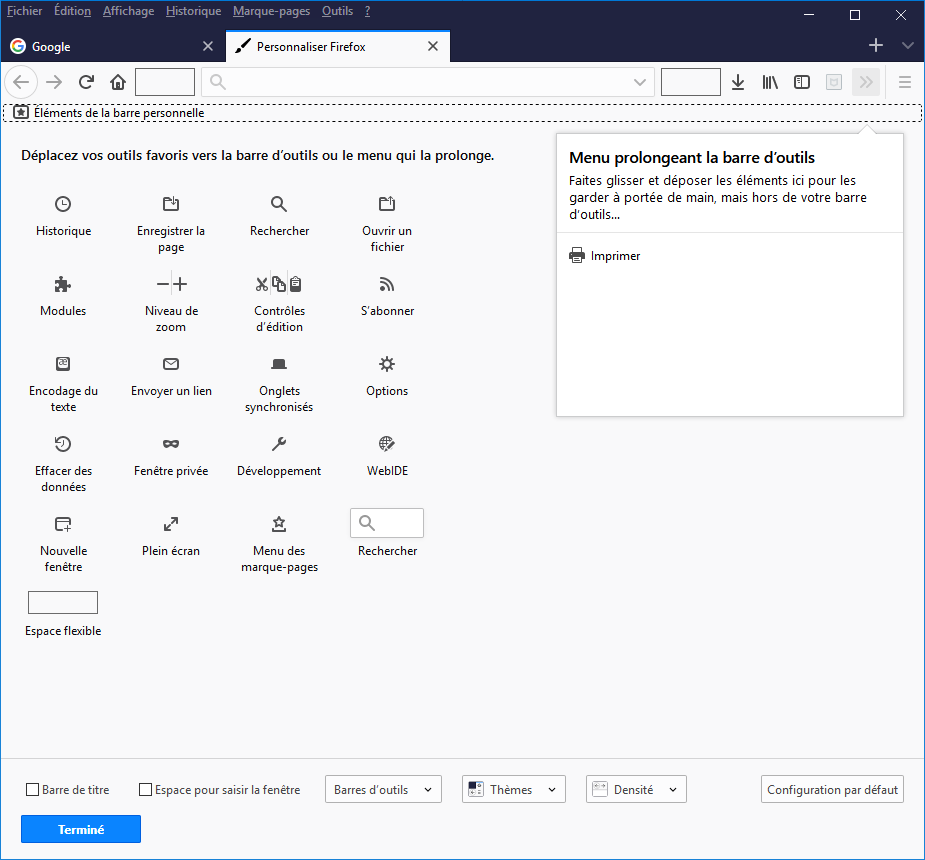Expand the URL bar history dropdown arrow

(639, 82)
